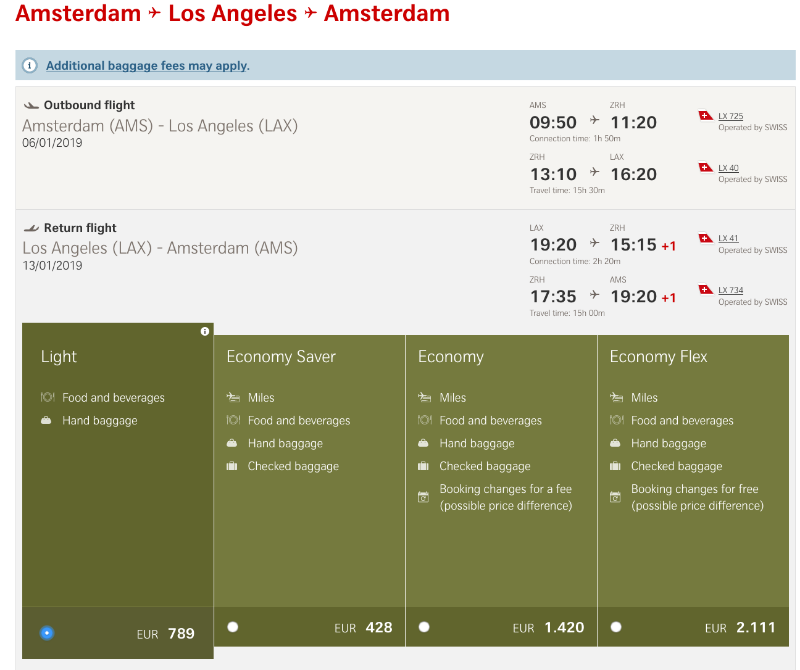Viewport: 800px width, 670px height.
Task: Click the info icon beside additional baggage notice
Action: 30,66
